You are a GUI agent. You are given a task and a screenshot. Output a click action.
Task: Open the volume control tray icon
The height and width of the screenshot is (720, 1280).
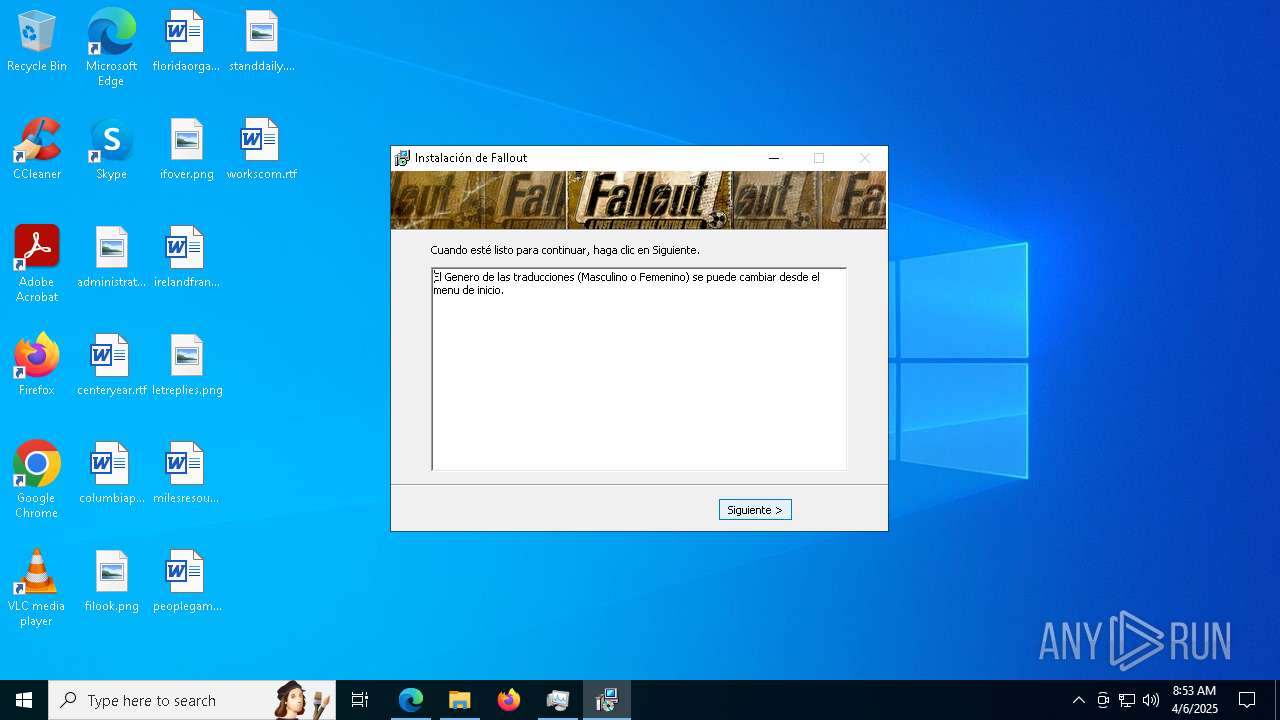(x=1151, y=700)
